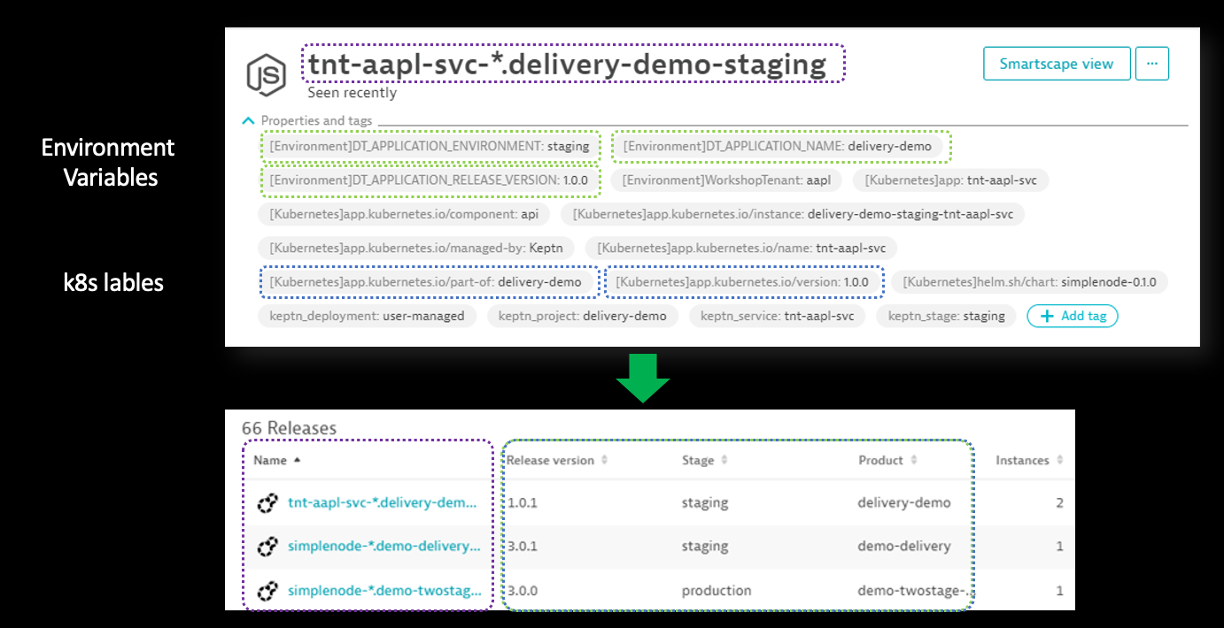Open the tnt-aapl-svc-*.delivery-dem... release link
Screen dimensions: 1224x628
pyautogui.click(x=383, y=503)
